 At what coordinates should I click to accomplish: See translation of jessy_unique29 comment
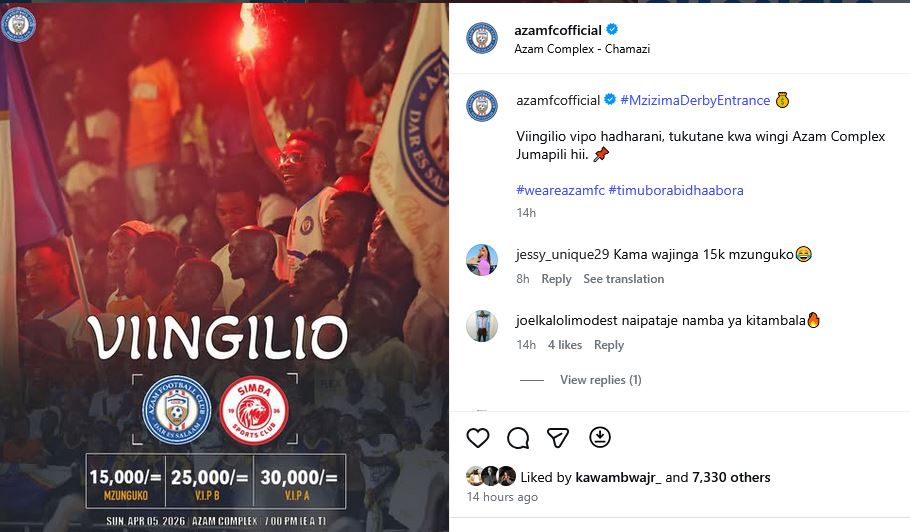pos(623,279)
